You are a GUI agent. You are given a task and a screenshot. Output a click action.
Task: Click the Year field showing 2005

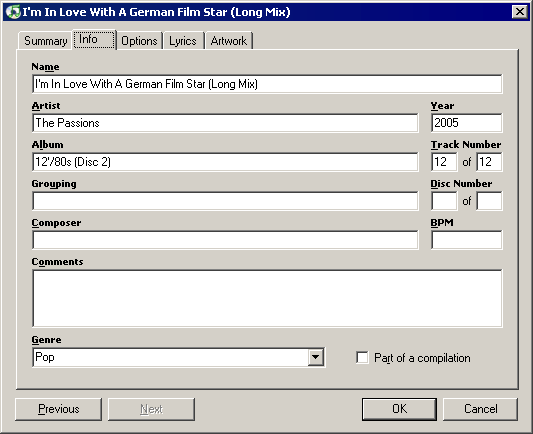click(466, 123)
